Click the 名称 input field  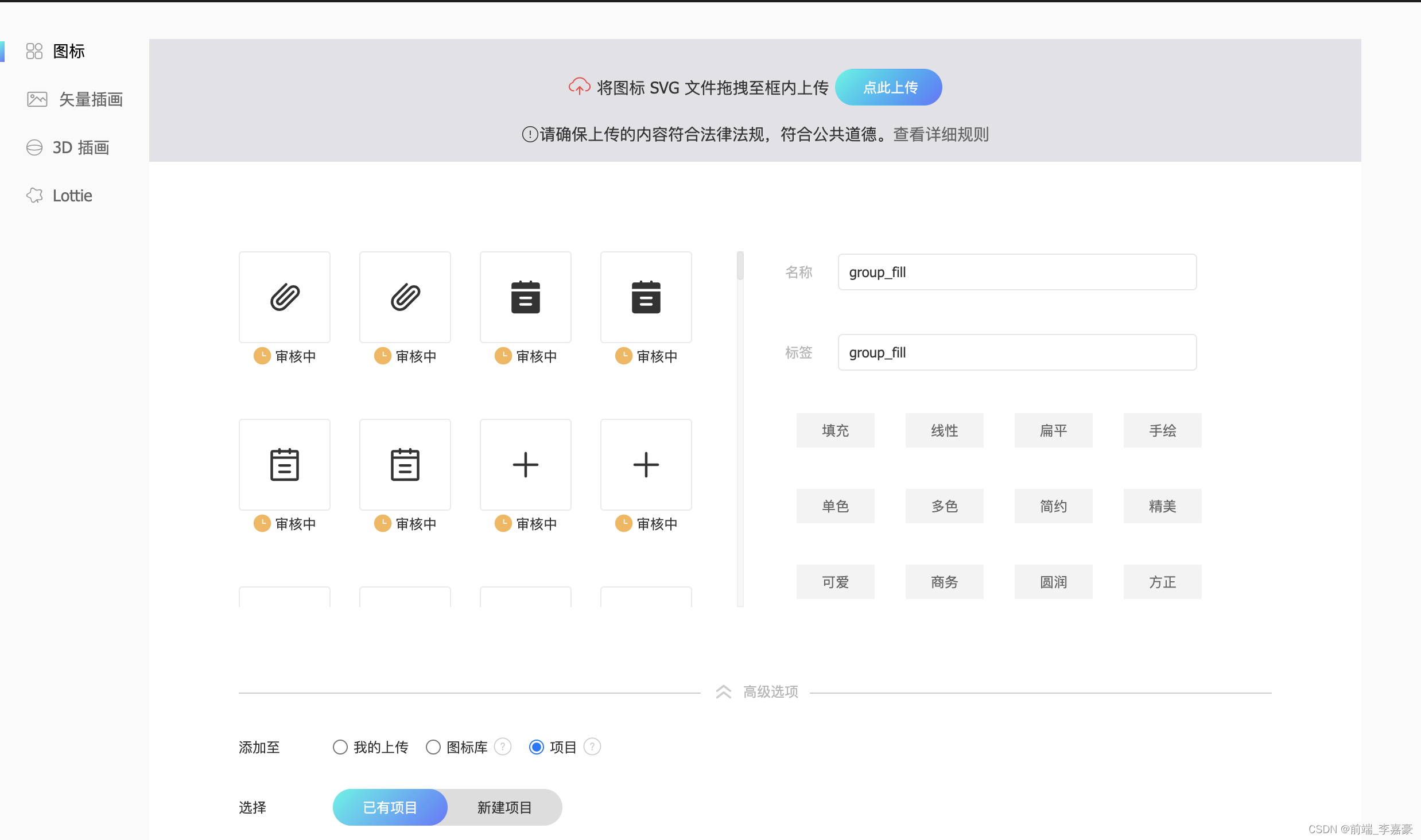(x=1017, y=272)
